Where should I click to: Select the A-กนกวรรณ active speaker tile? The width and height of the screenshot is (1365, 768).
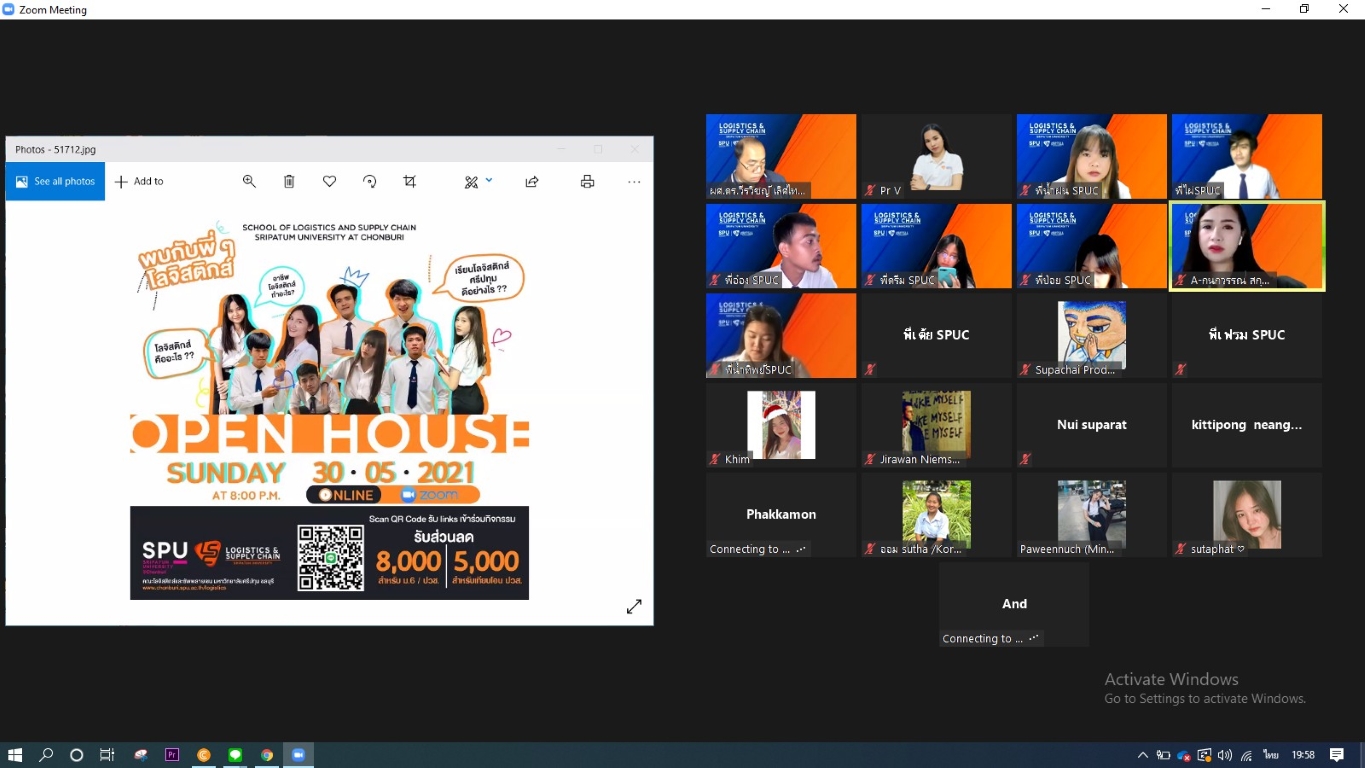click(x=1247, y=246)
